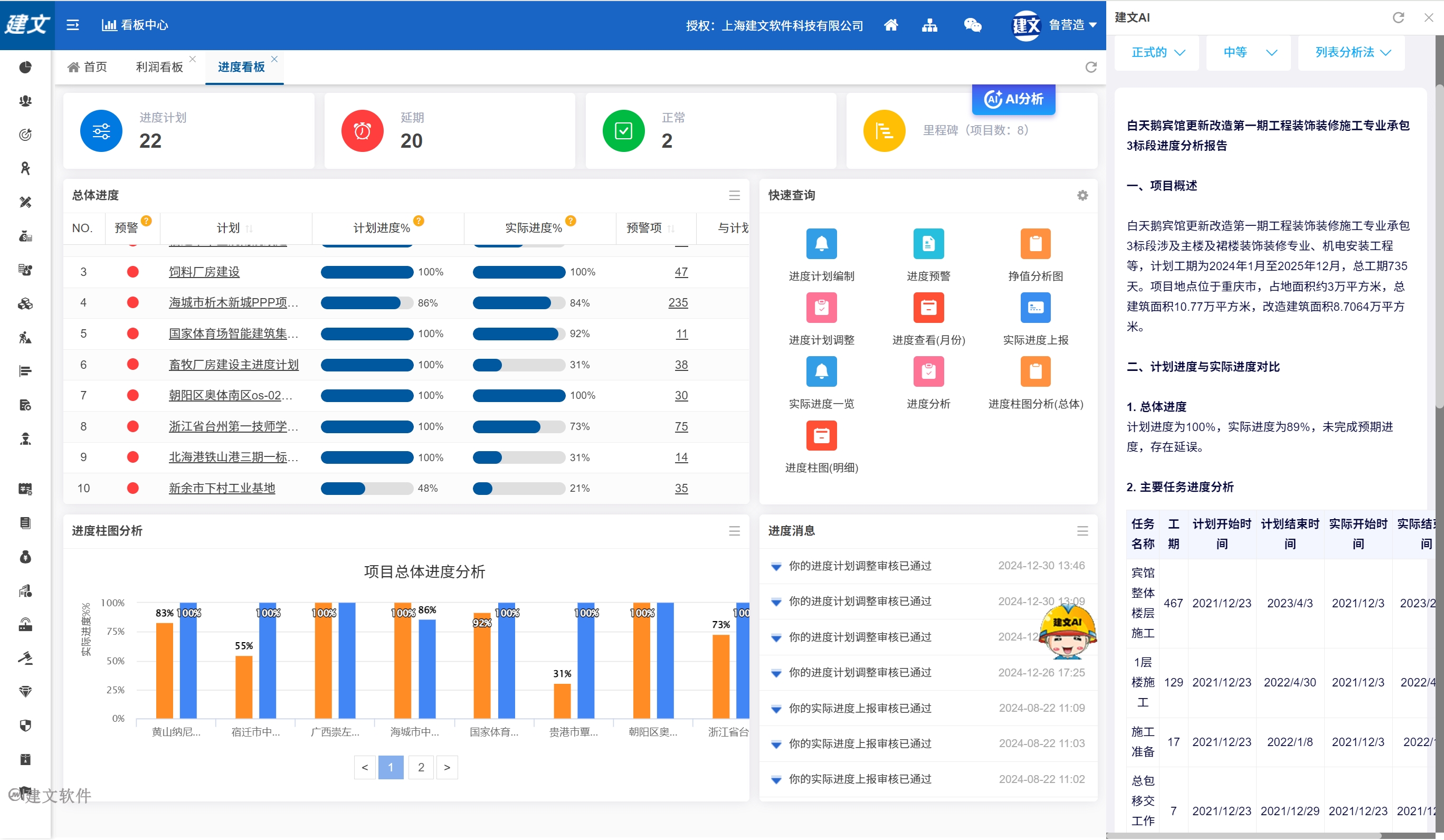Expand first 你的进度计划调整审核已通过 message

[x=775, y=567]
